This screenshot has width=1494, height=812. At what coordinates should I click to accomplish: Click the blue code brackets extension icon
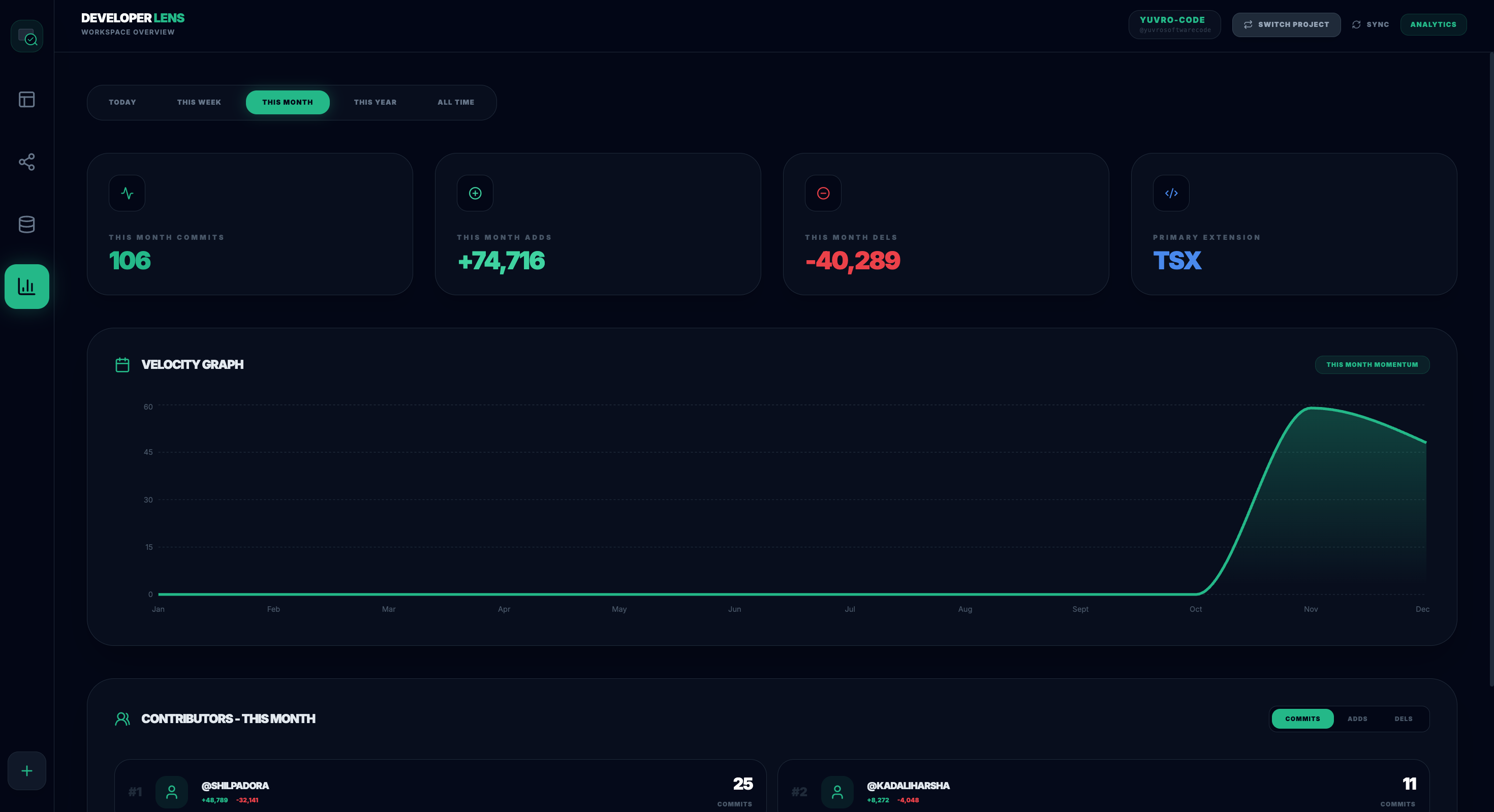tap(1171, 193)
